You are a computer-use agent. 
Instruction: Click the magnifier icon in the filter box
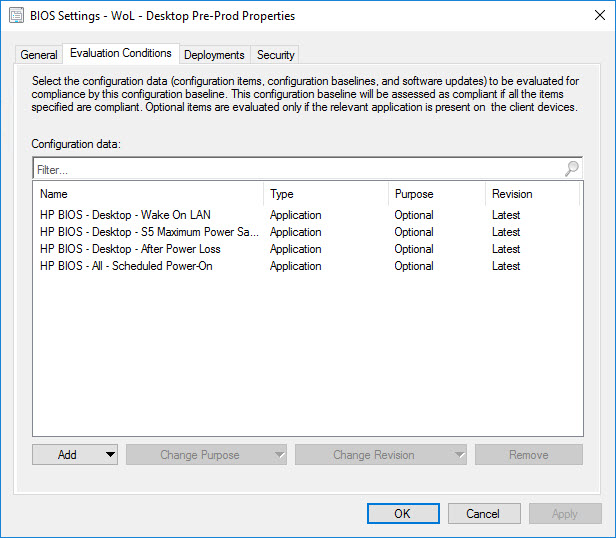tap(571, 169)
